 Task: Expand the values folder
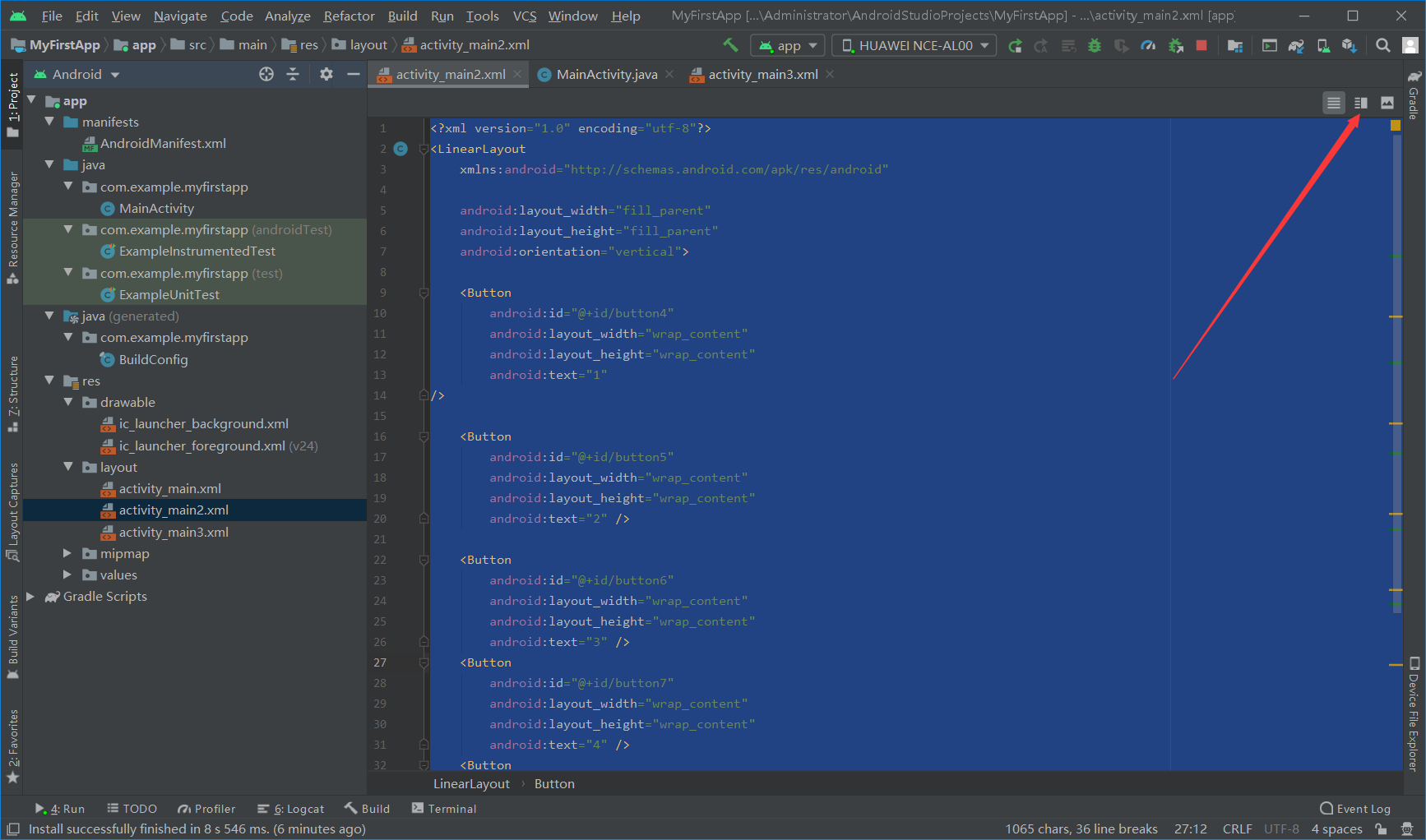pos(68,575)
